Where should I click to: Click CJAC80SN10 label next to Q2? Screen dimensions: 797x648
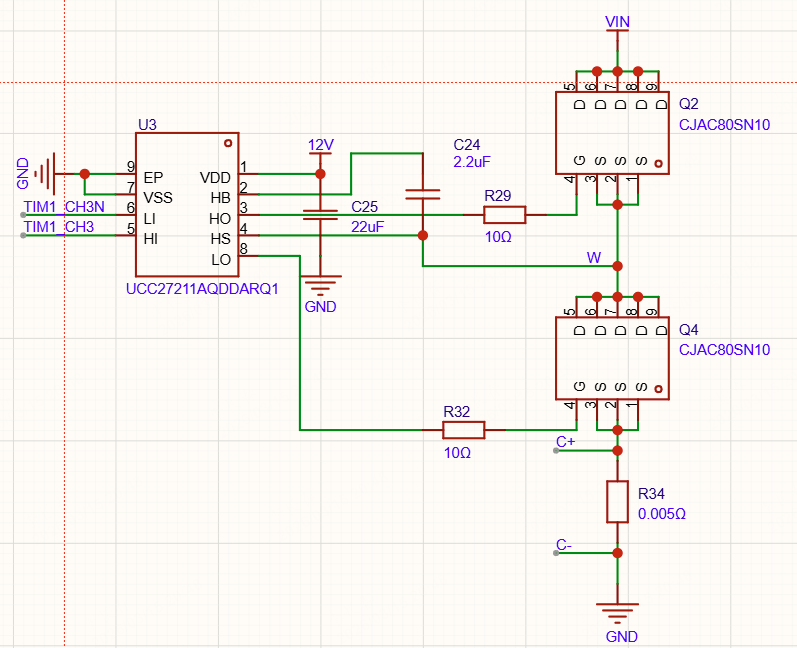[x=724, y=125]
